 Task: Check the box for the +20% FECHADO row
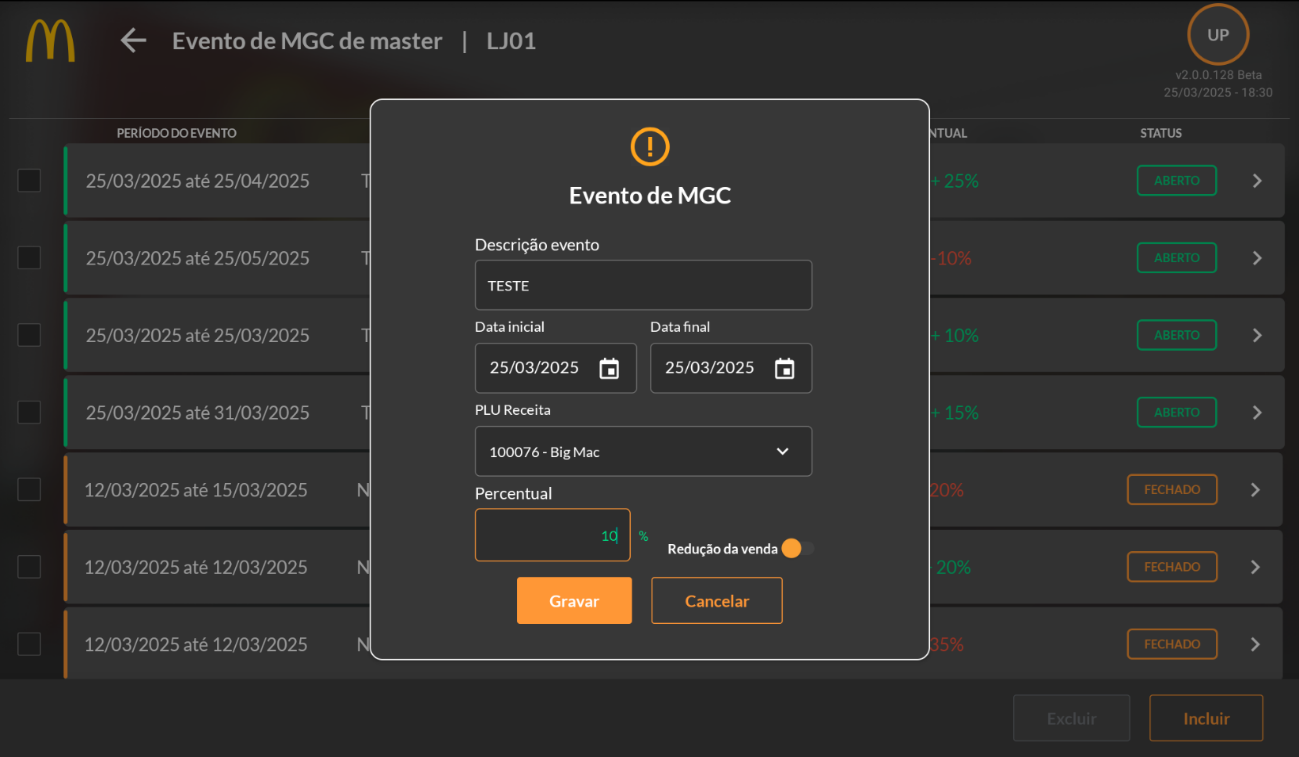(29, 567)
